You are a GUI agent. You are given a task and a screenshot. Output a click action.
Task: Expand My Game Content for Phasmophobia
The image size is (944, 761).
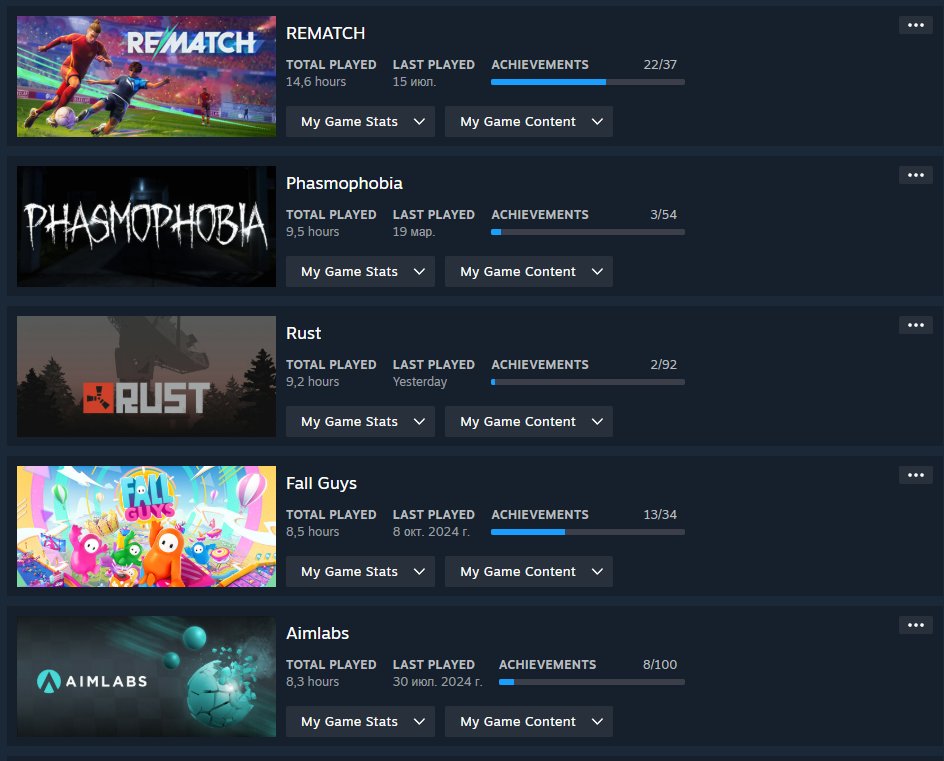click(x=529, y=272)
